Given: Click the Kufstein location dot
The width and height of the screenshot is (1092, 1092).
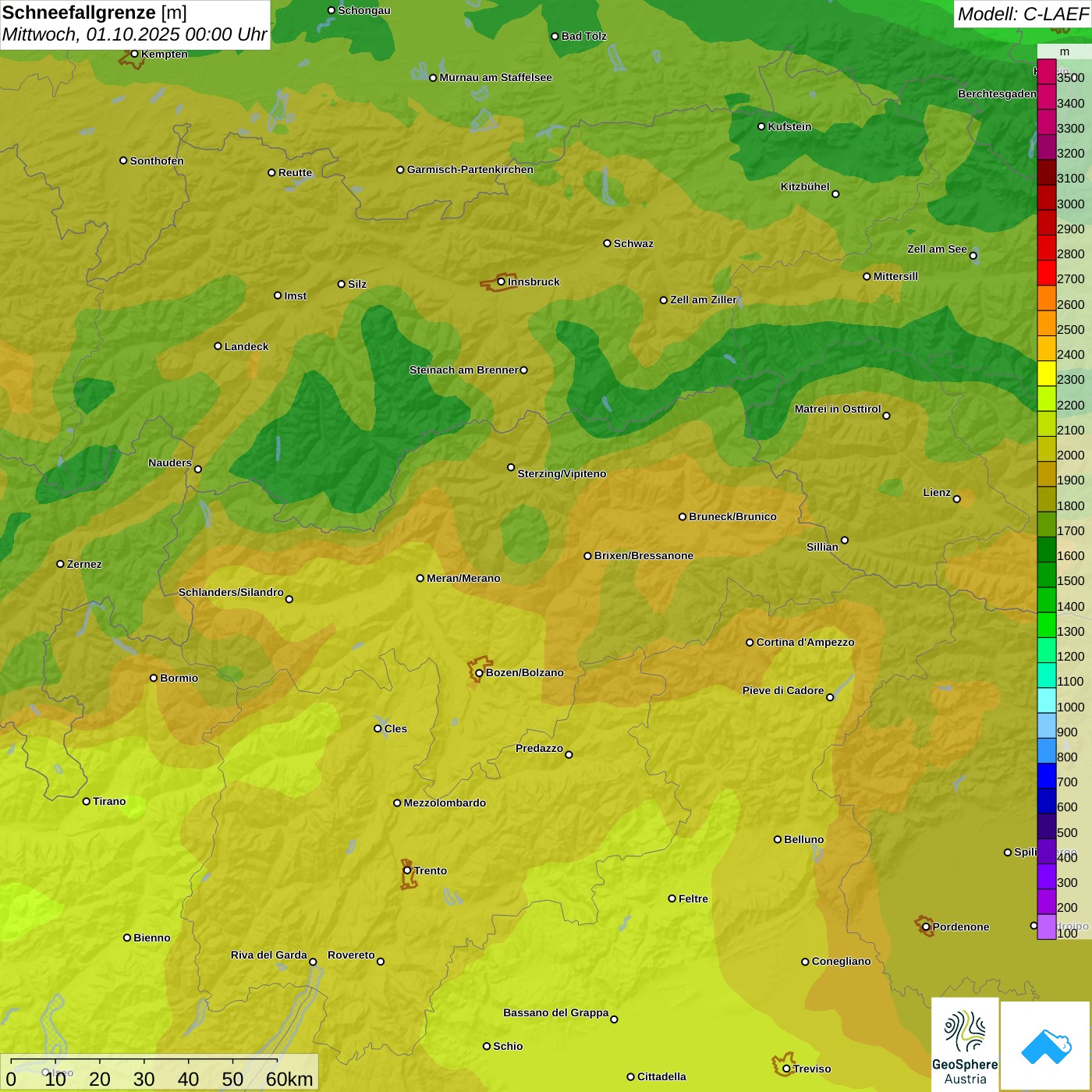Looking at the screenshot, I should 762,126.
